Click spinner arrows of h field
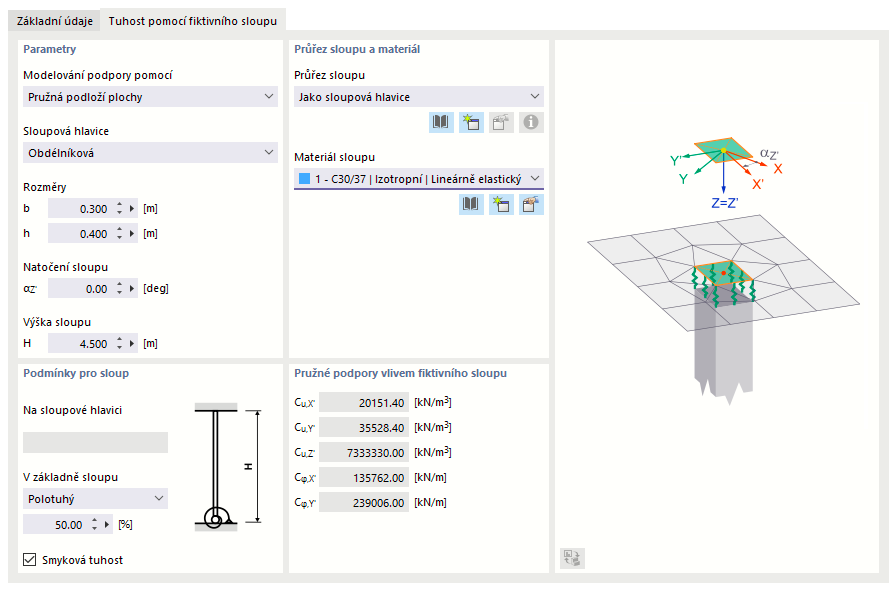 coord(119,233)
